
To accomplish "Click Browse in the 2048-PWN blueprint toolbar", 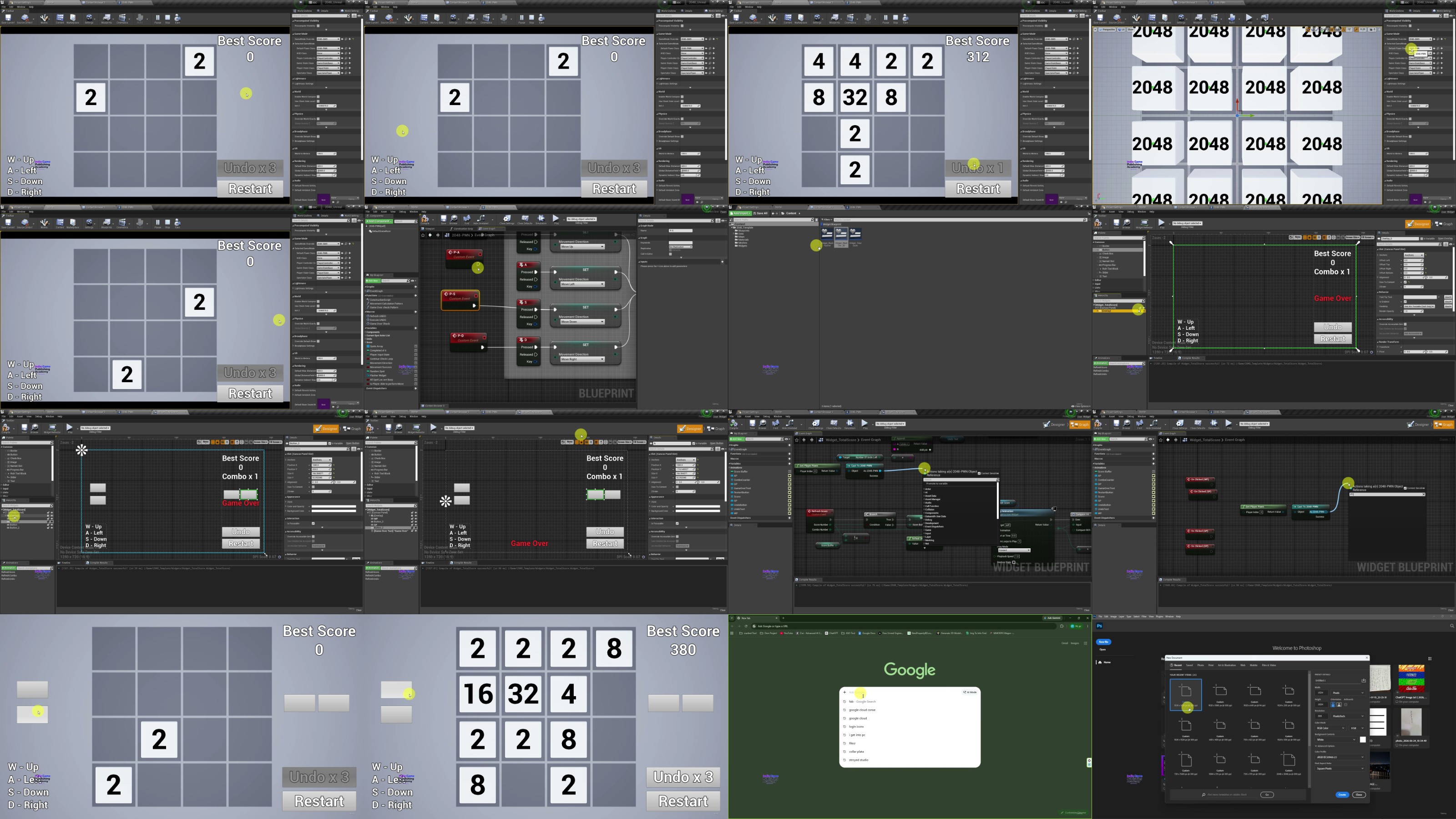I will 455,219.
